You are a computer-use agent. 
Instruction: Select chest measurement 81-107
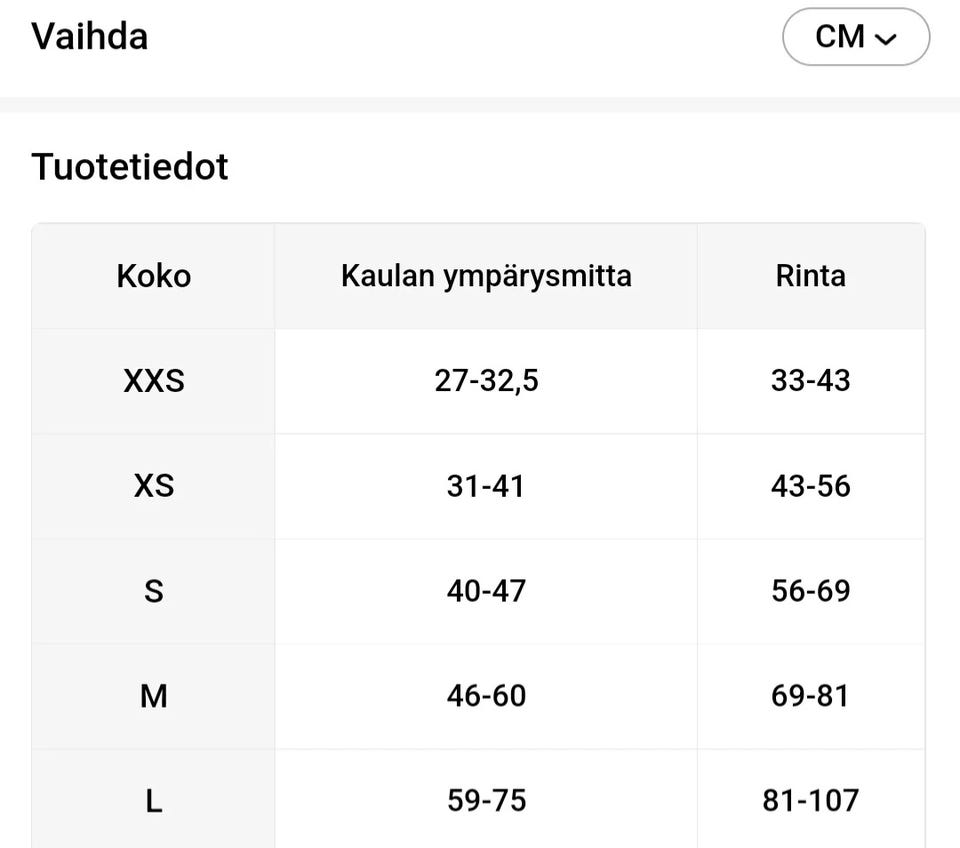pos(810,800)
